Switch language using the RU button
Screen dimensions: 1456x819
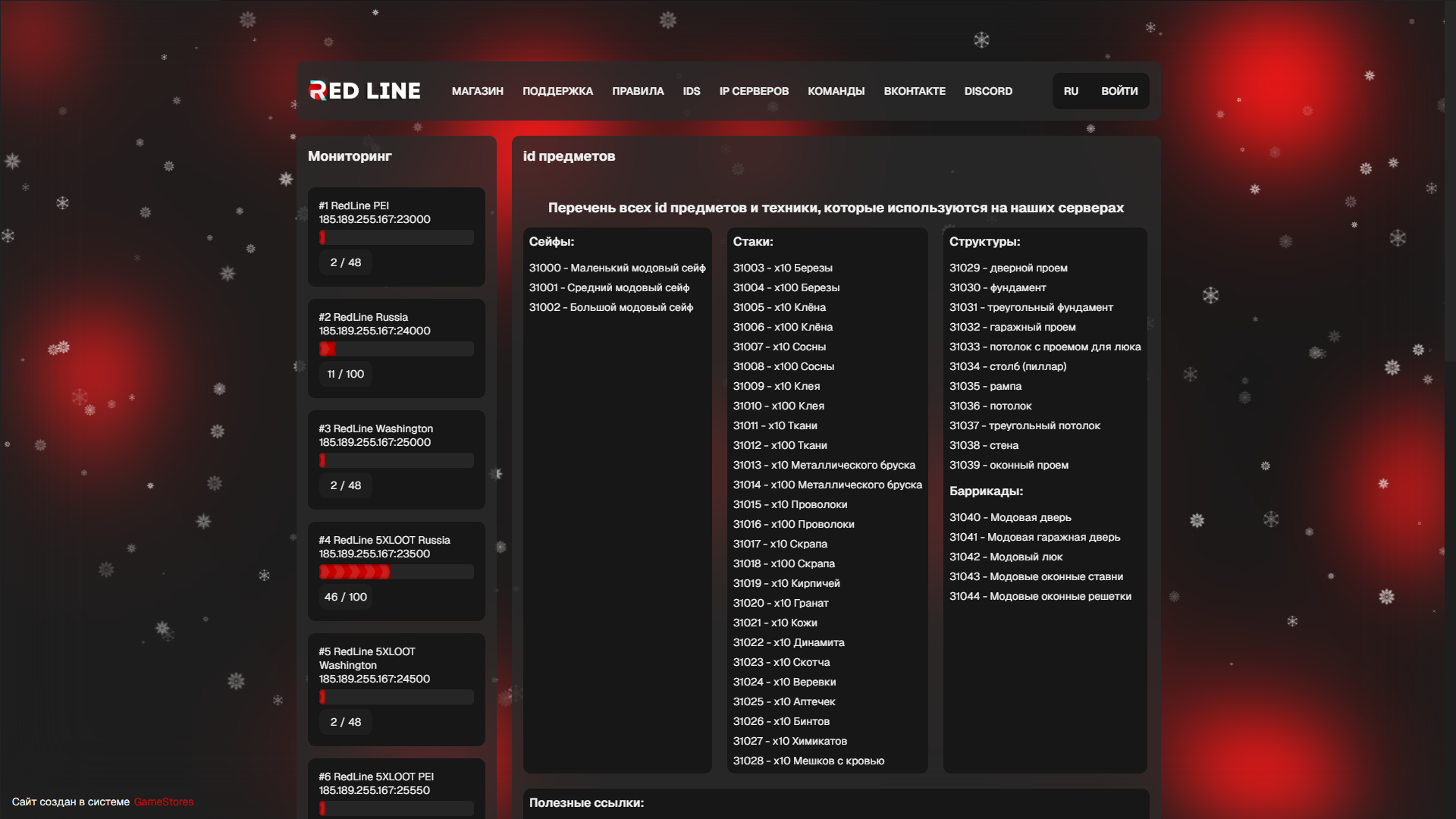point(1071,91)
